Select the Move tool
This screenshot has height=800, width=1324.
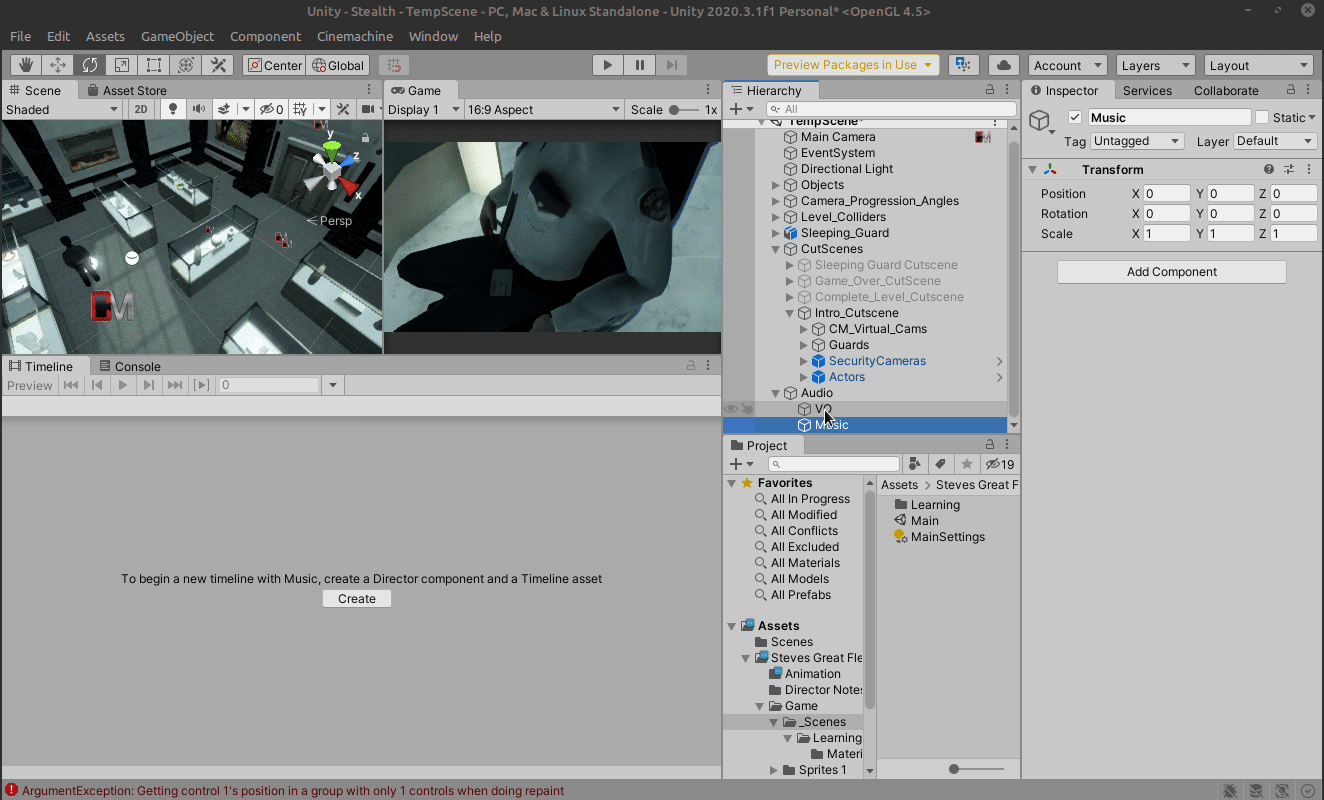tap(58, 65)
